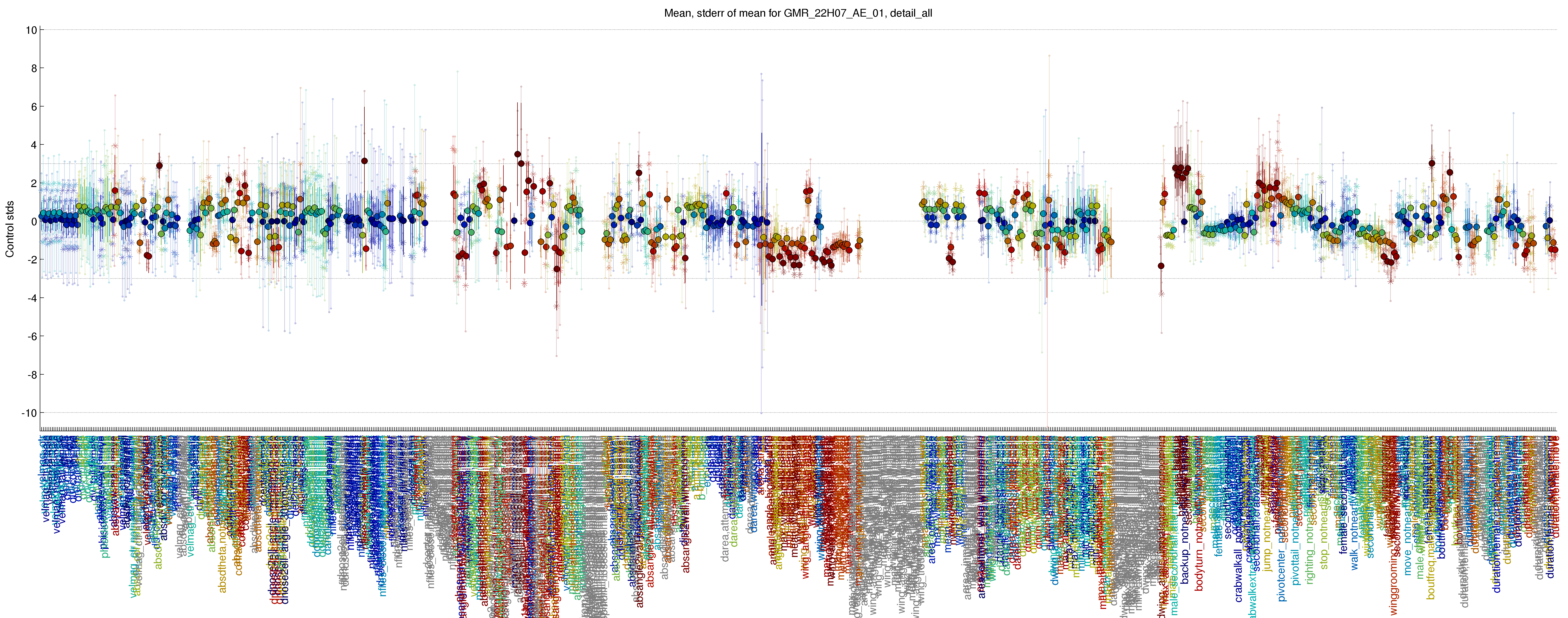The image size is (1568, 618).
Task: Click the y-axis tick label -10
Action: (29, 413)
